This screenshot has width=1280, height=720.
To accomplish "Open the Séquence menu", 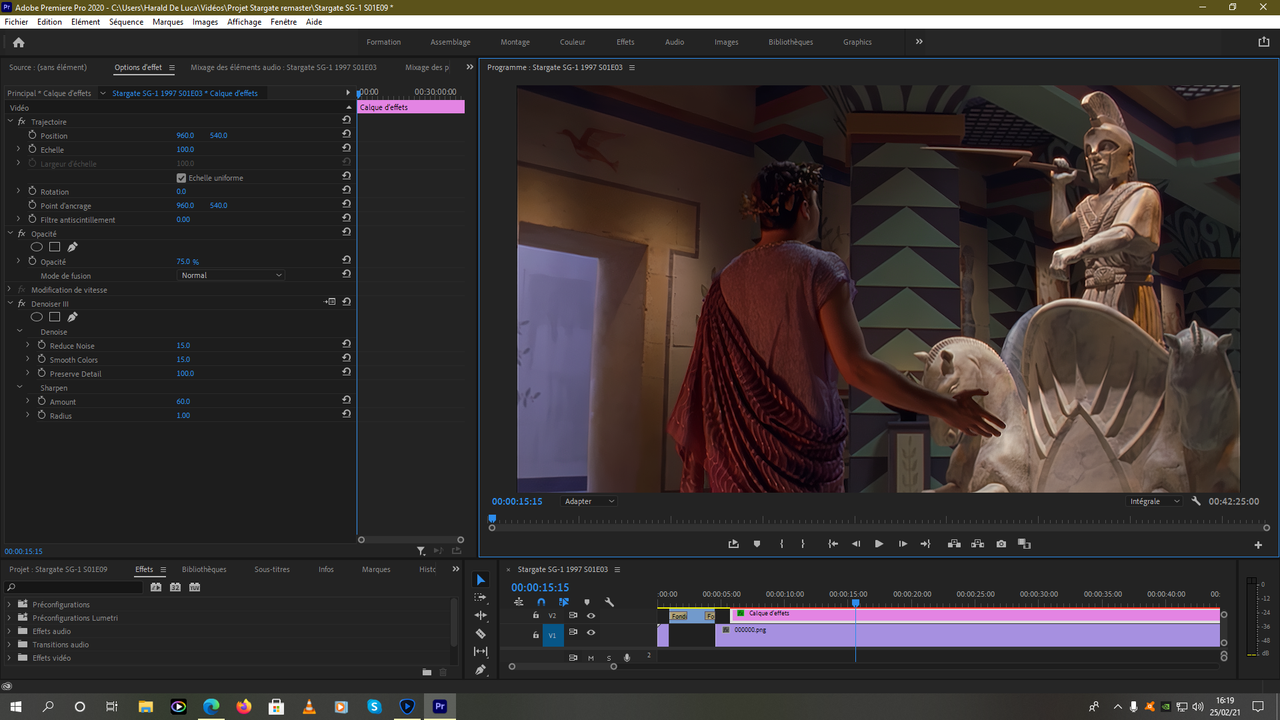I will click(126, 22).
